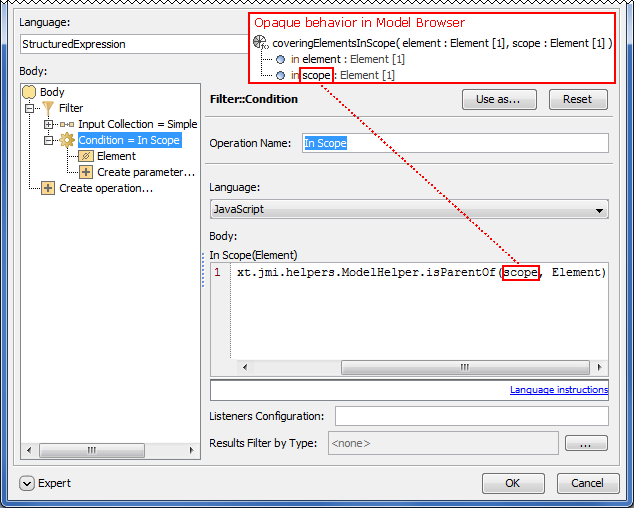Open the JavaScript language dropdown
Viewport: 634px width, 508px height.
pos(599,210)
